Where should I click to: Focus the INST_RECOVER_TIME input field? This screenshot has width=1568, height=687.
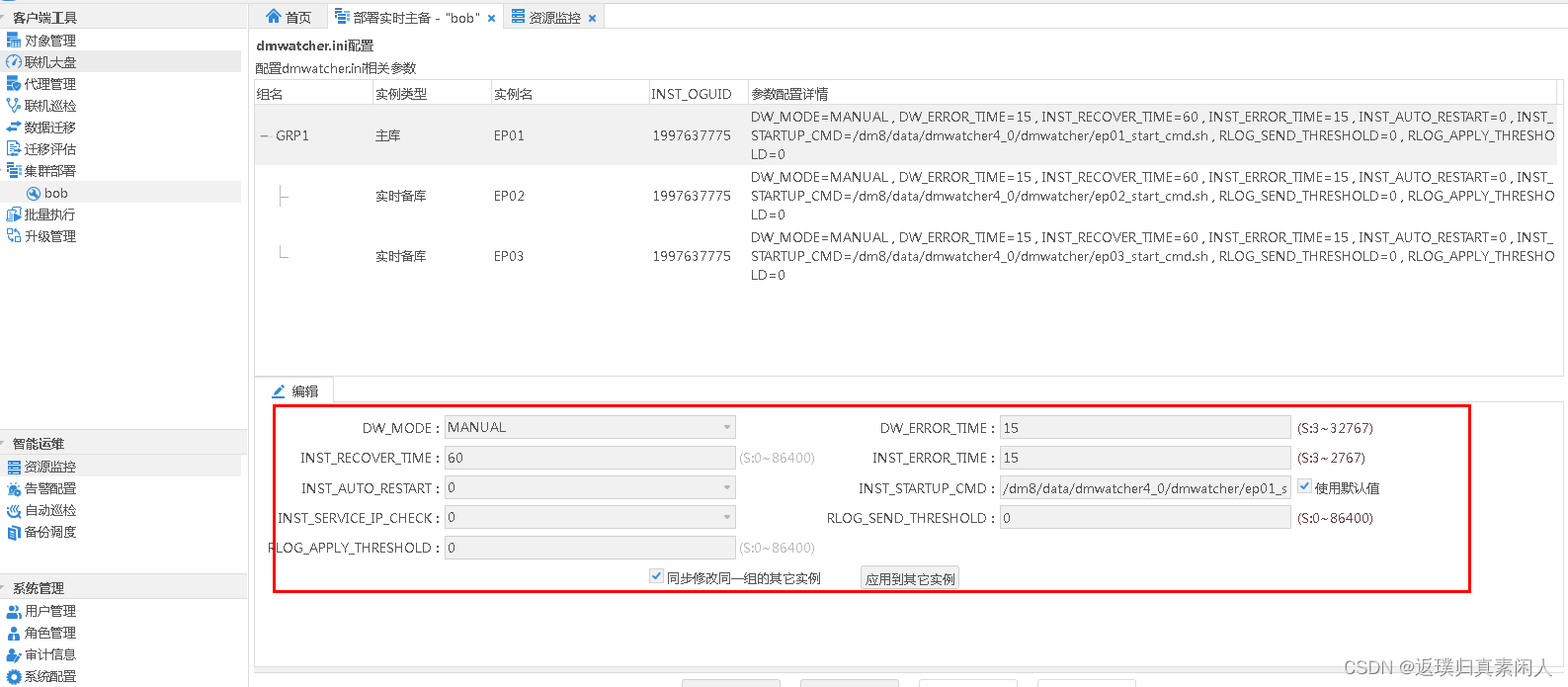coord(590,458)
